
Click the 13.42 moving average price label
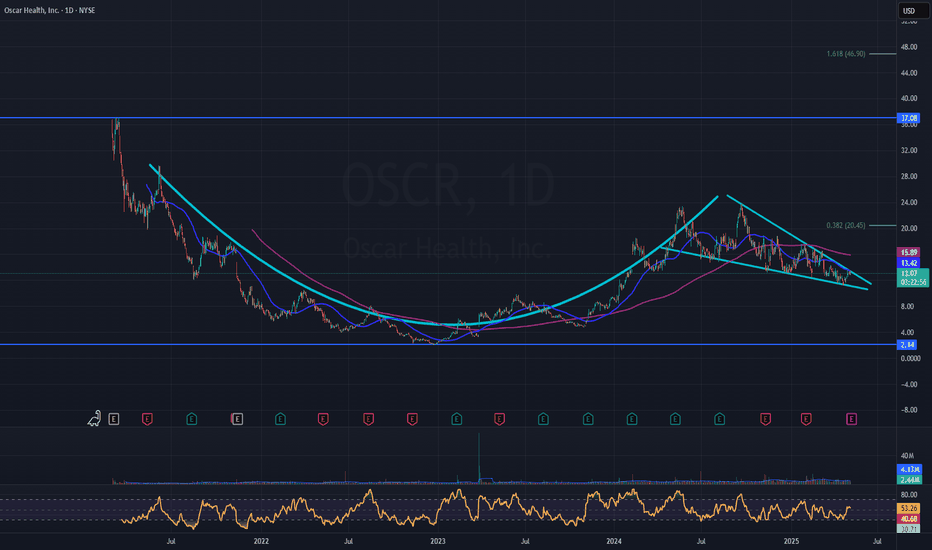point(909,262)
